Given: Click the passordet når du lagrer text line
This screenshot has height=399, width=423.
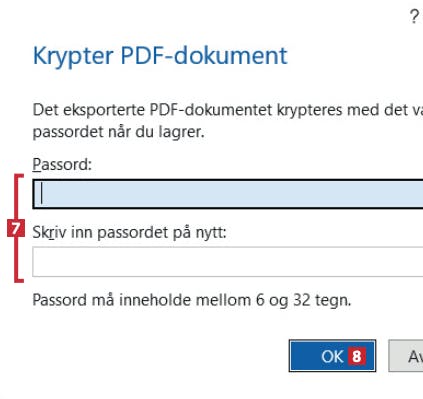Looking at the screenshot, I should (118, 132).
